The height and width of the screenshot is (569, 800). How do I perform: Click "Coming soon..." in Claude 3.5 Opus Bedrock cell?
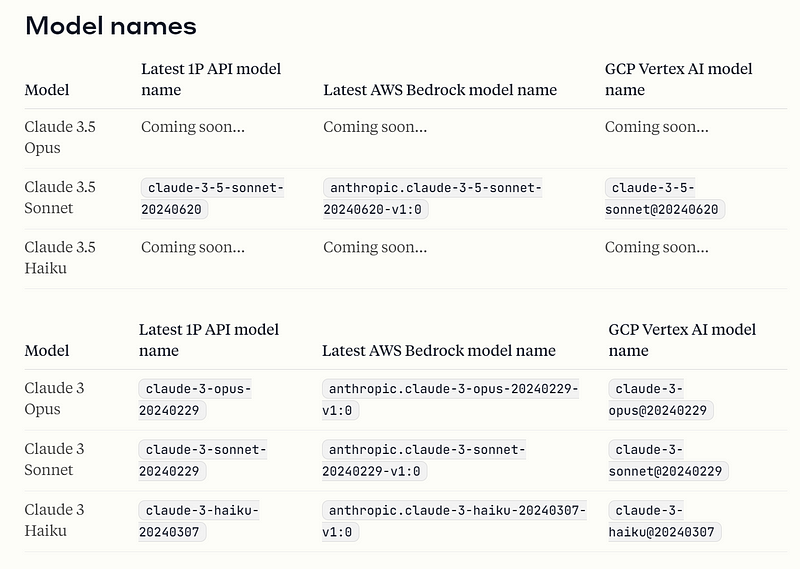(375, 127)
